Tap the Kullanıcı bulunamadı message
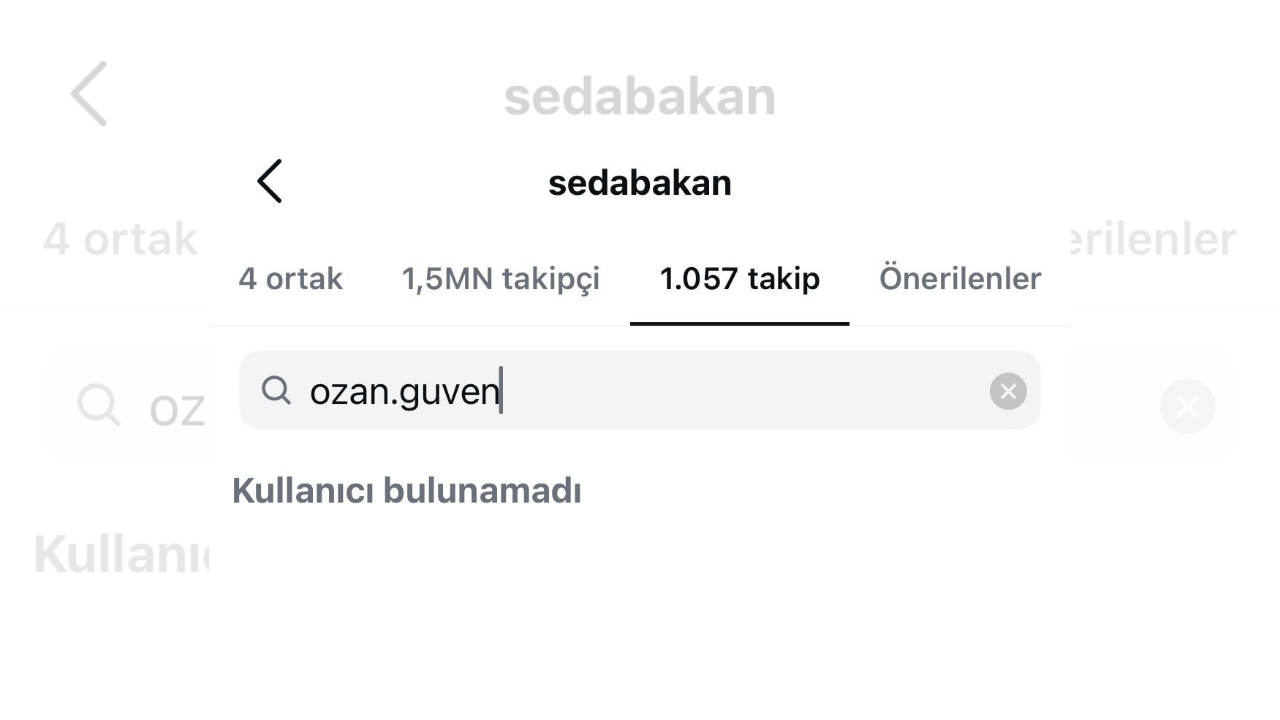This screenshot has width=1280, height=720. click(x=406, y=490)
